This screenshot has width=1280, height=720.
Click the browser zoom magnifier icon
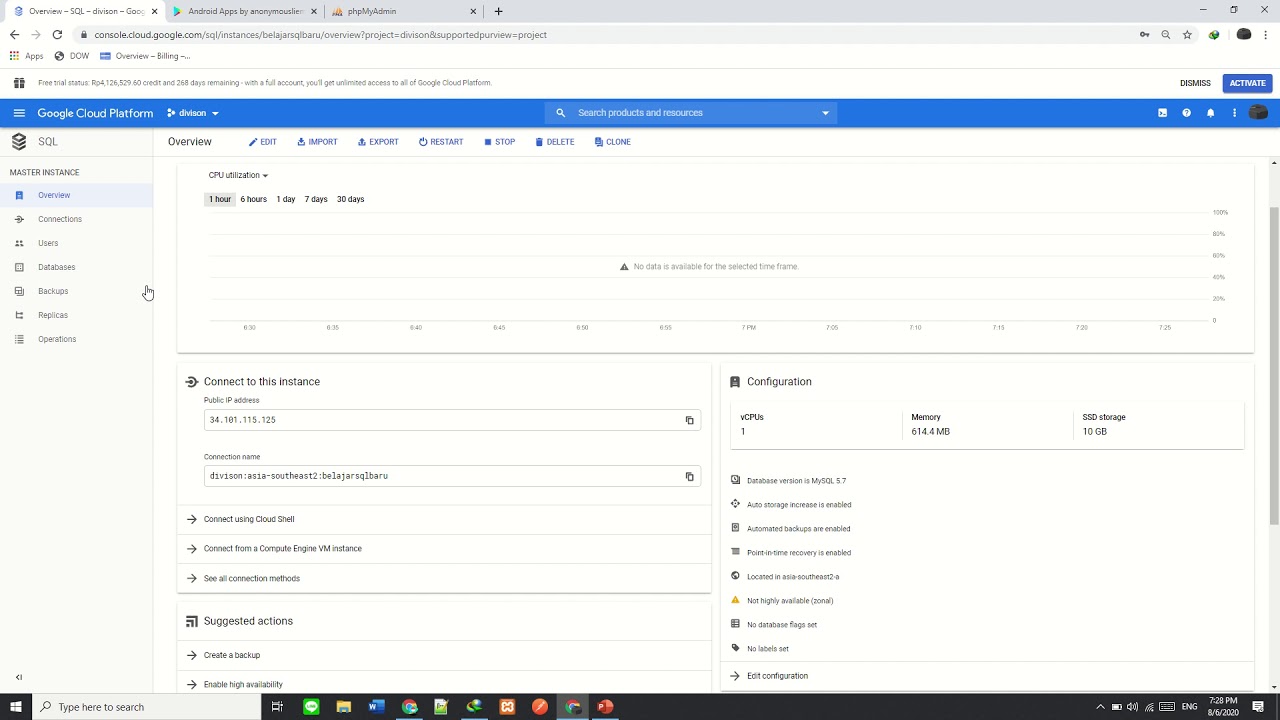(1166, 34)
